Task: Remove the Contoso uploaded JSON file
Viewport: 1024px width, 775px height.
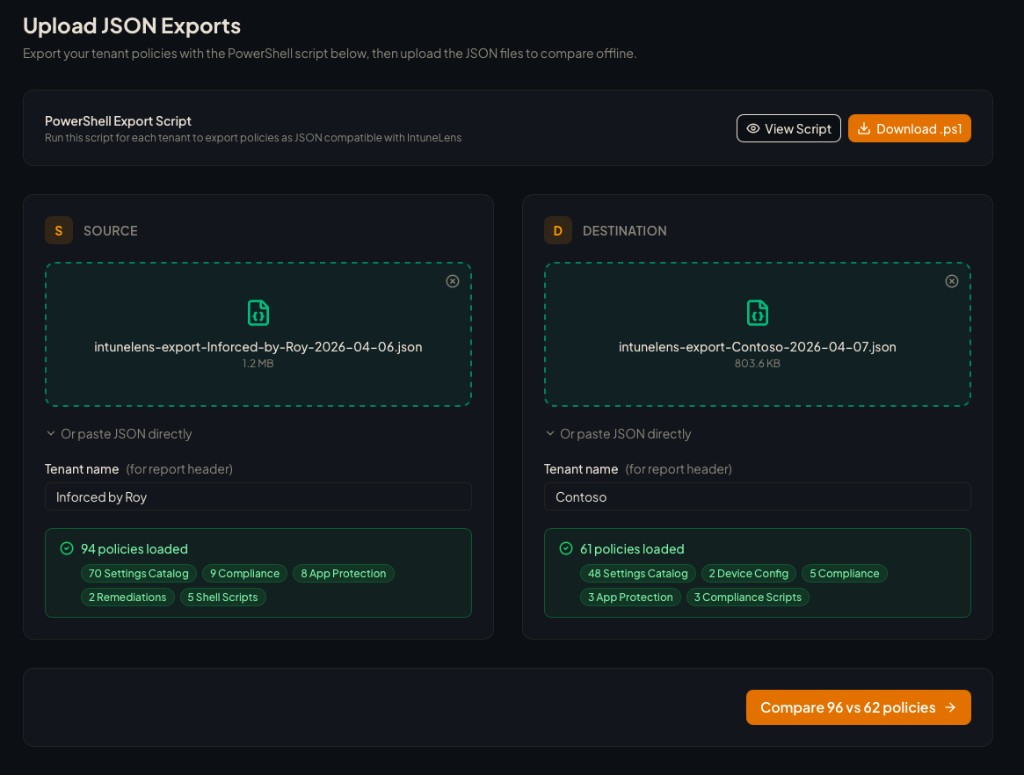Action: (x=951, y=281)
